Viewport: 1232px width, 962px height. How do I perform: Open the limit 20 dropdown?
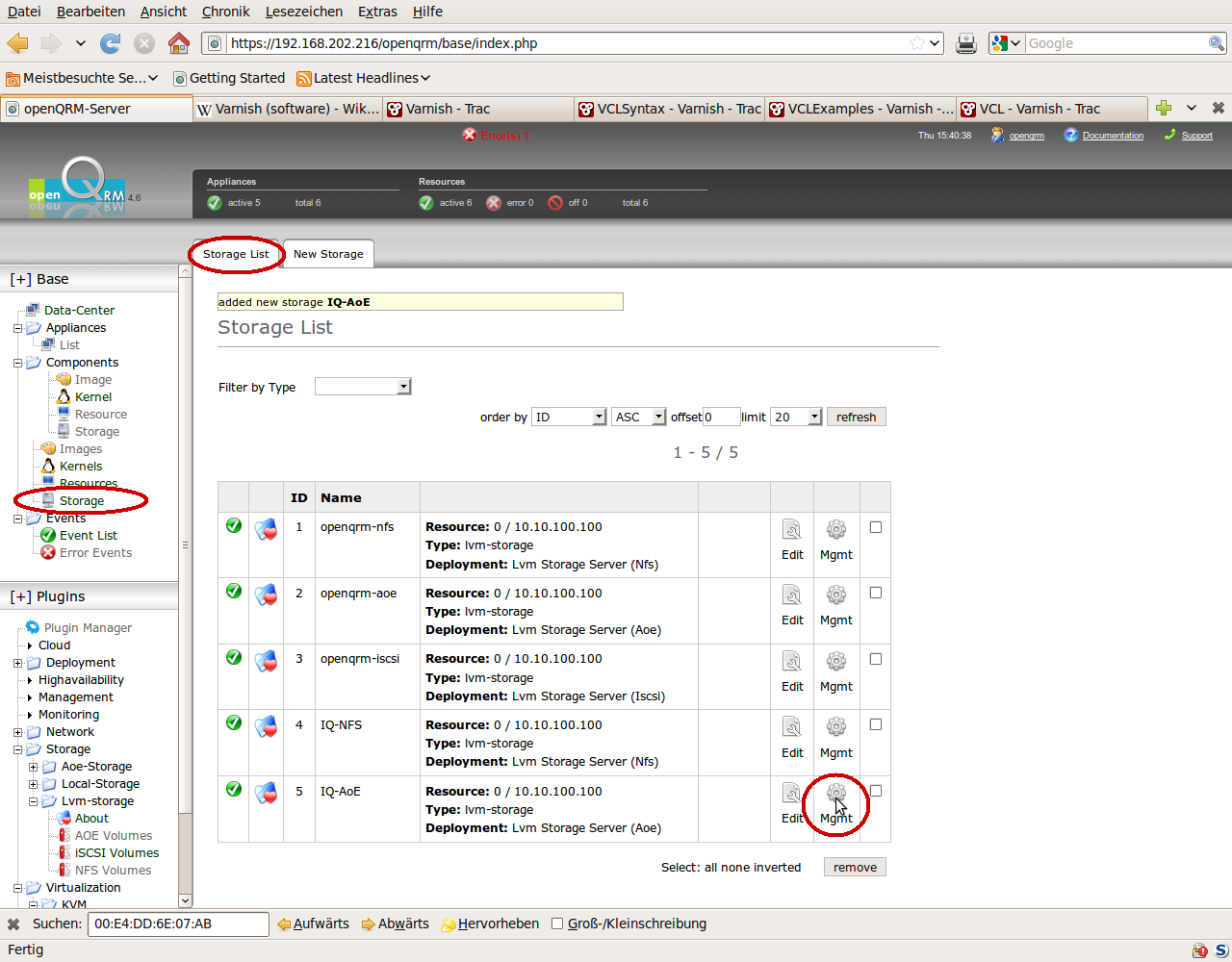pyautogui.click(x=797, y=417)
